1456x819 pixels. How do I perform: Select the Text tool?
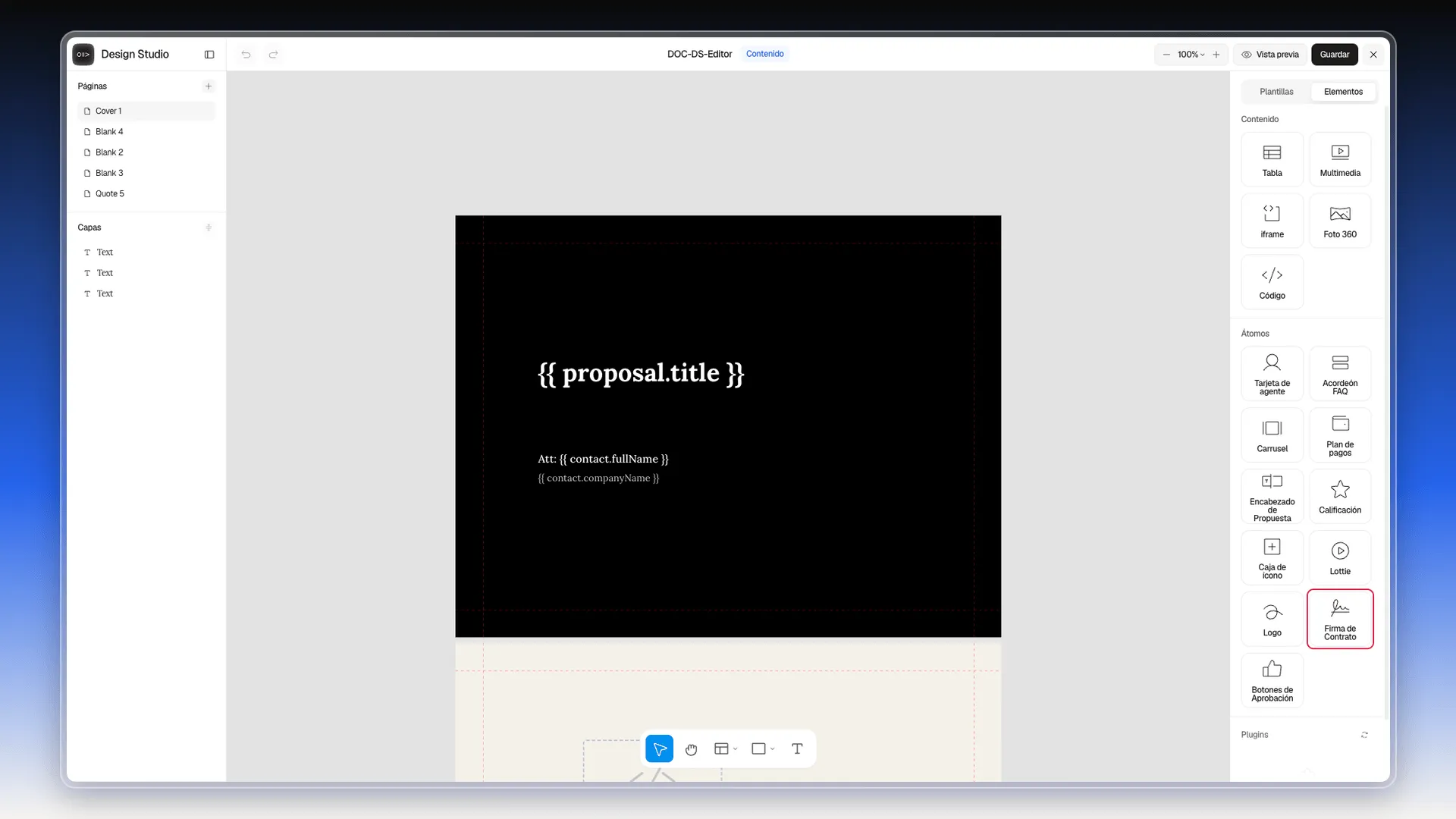tap(797, 749)
